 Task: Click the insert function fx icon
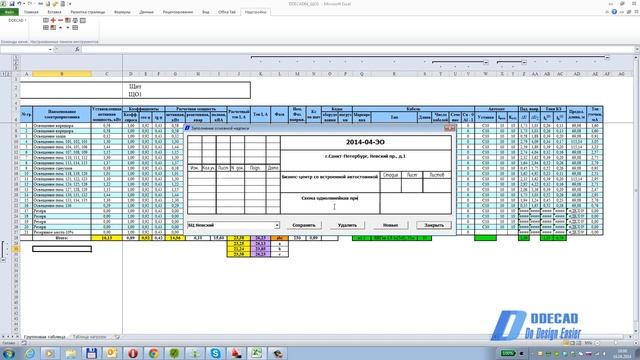[x=77, y=49]
